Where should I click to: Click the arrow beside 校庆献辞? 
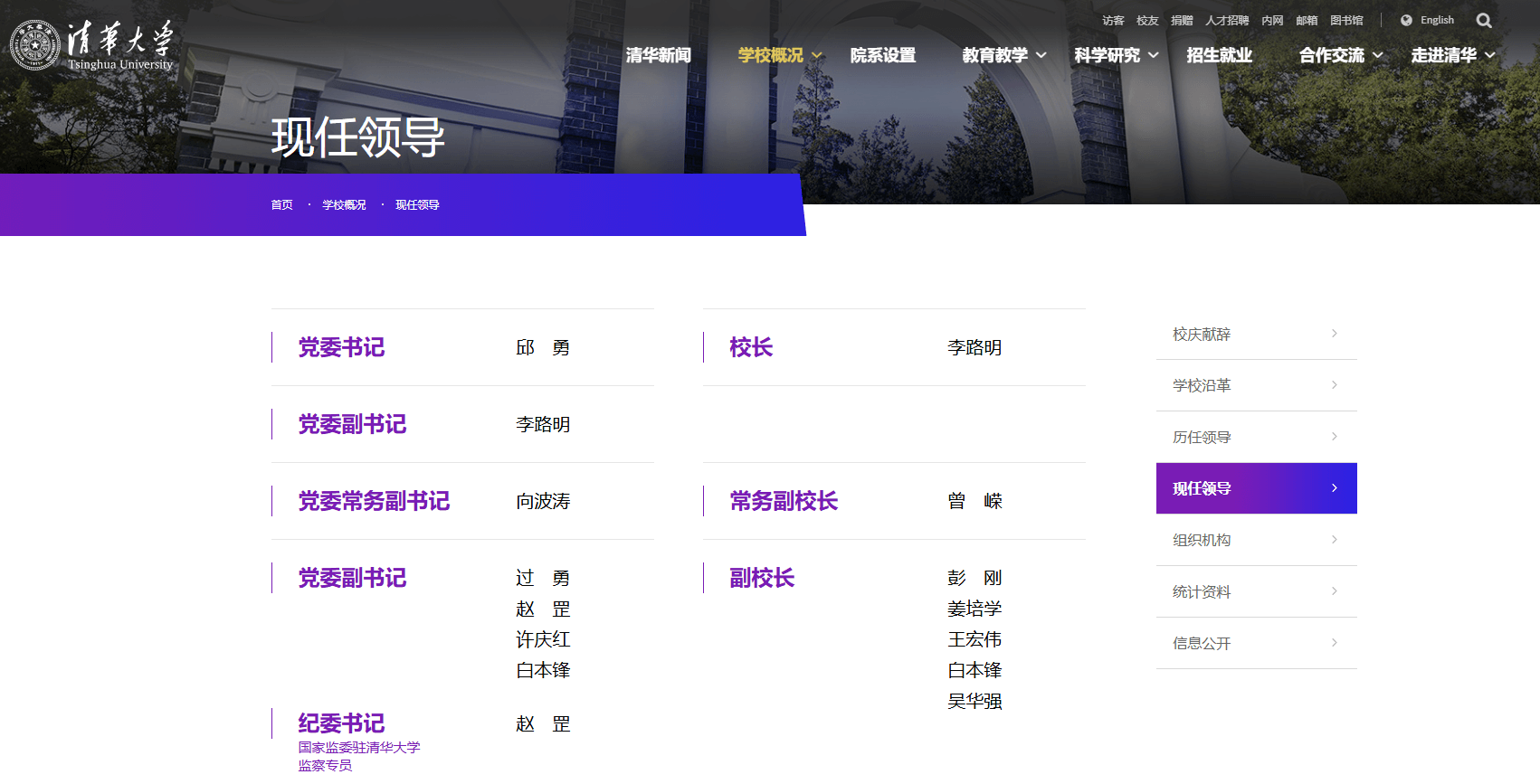(x=1335, y=334)
